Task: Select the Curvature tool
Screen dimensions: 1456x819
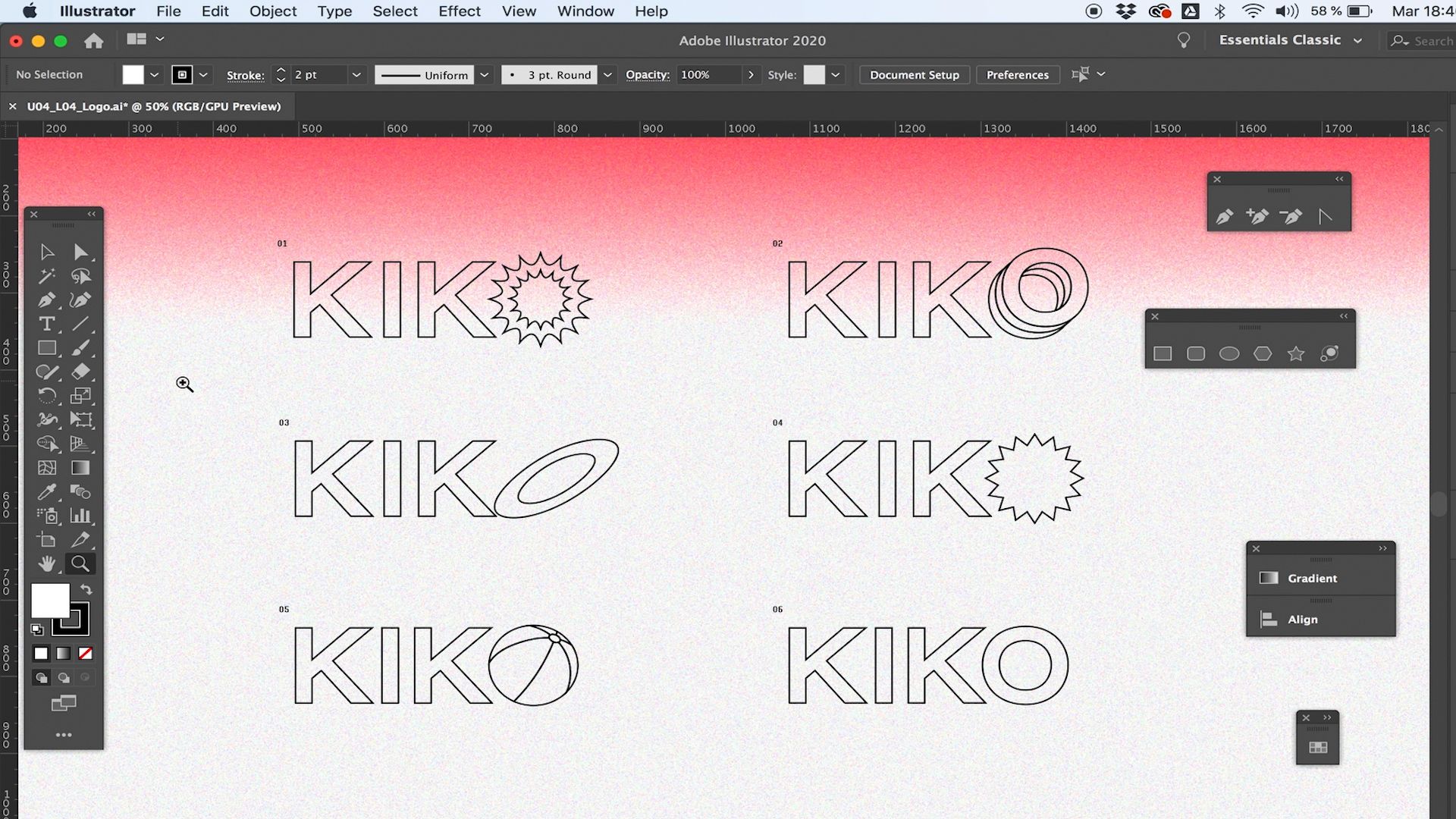Action: point(80,300)
